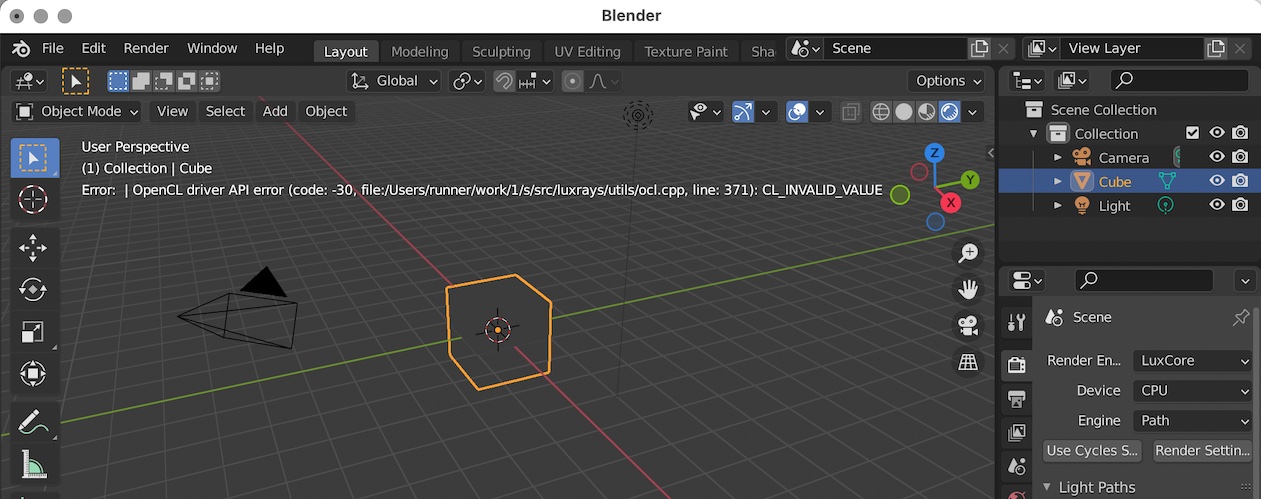Click the zoom magnifier in viewport
The width and height of the screenshot is (1261, 499).
[x=968, y=254]
